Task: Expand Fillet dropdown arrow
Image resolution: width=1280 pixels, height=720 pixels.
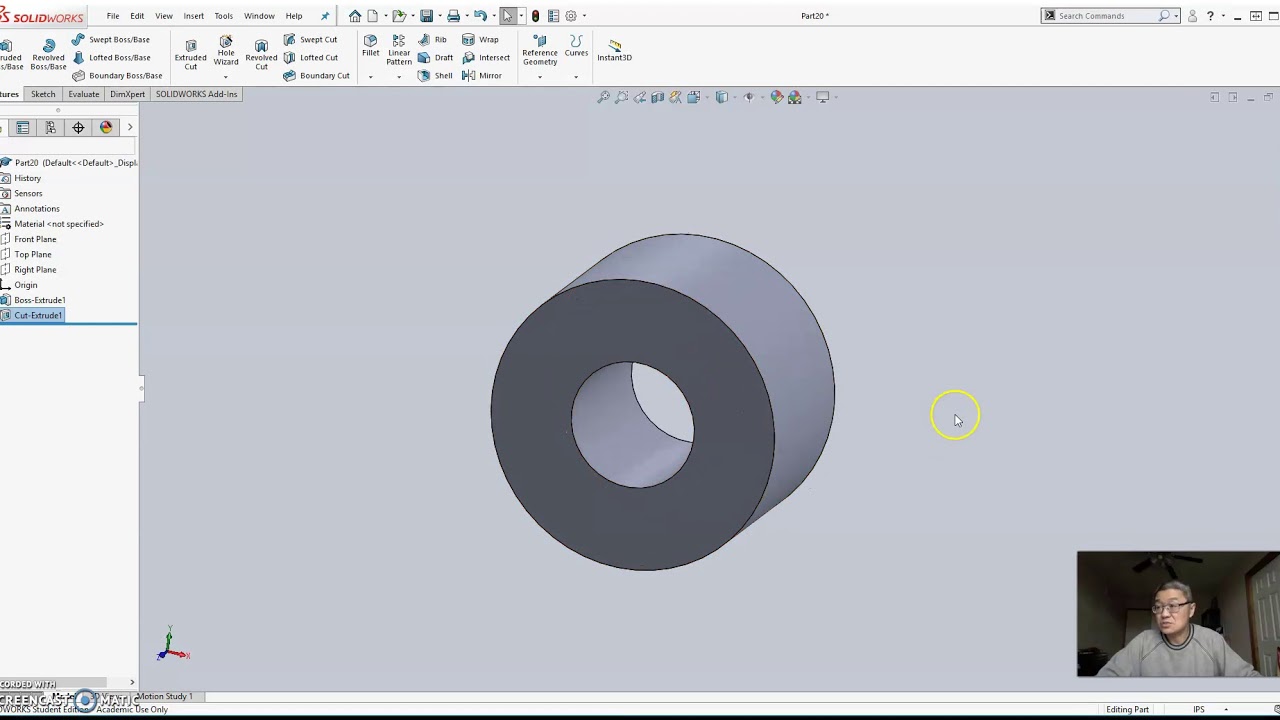Action: coord(370,77)
